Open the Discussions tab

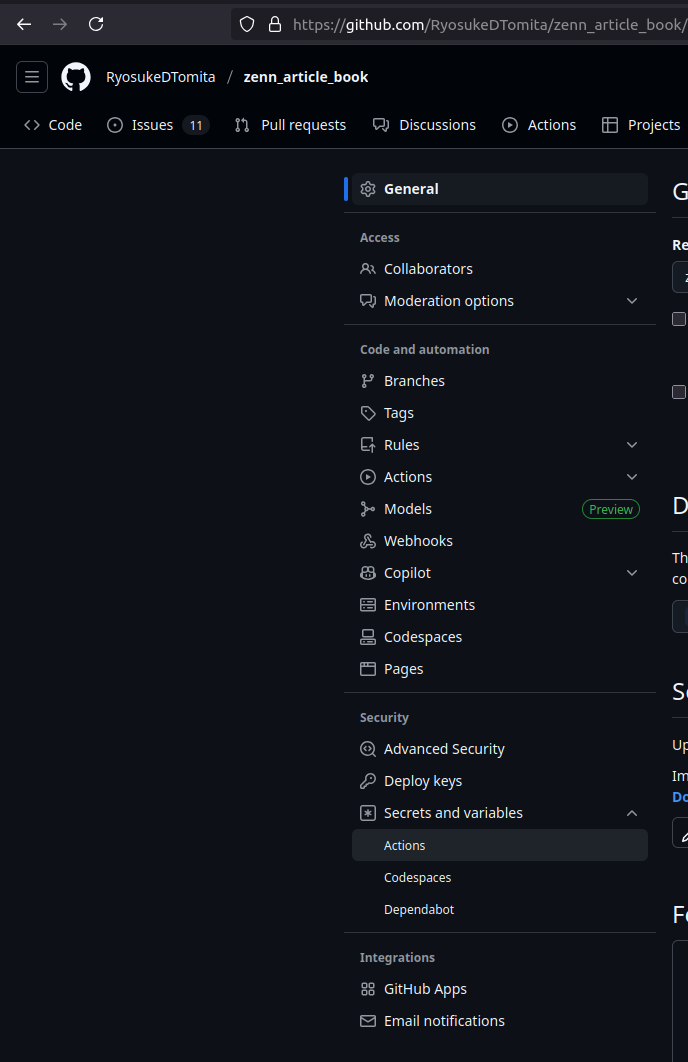coord(425,124)
